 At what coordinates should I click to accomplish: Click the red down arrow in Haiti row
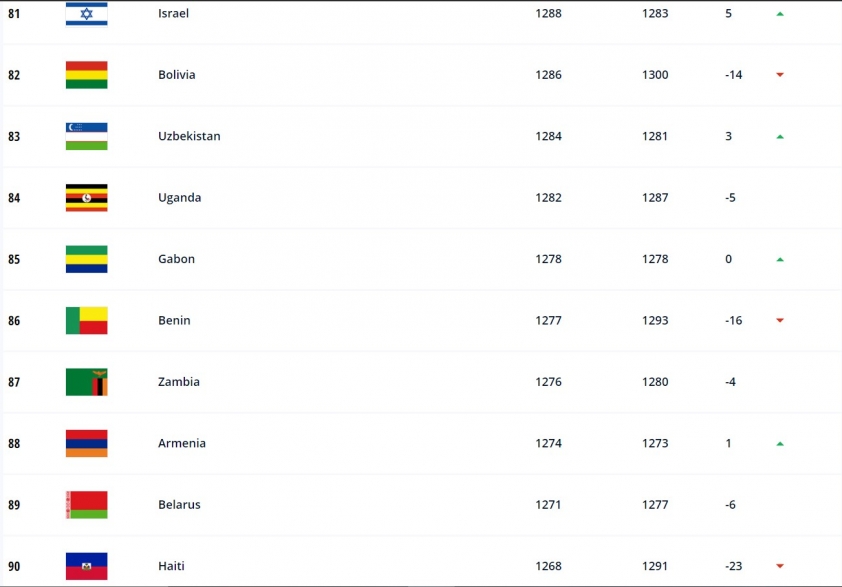pos(780,566)
